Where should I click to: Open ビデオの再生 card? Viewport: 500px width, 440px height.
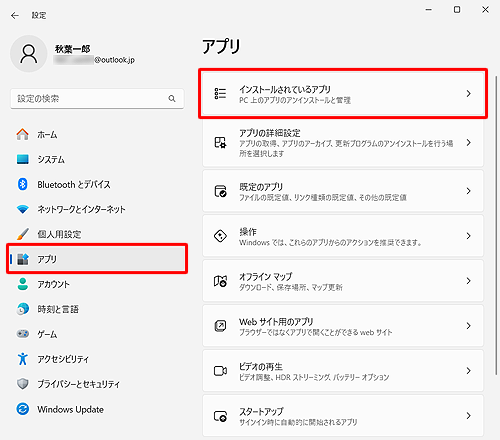343,371
